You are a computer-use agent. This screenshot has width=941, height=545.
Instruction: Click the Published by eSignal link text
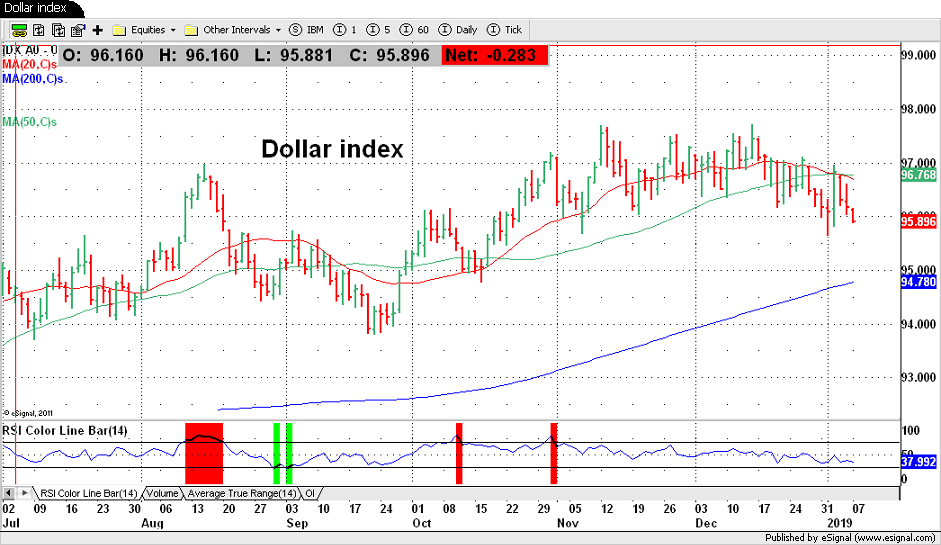[x=850, y=538]
